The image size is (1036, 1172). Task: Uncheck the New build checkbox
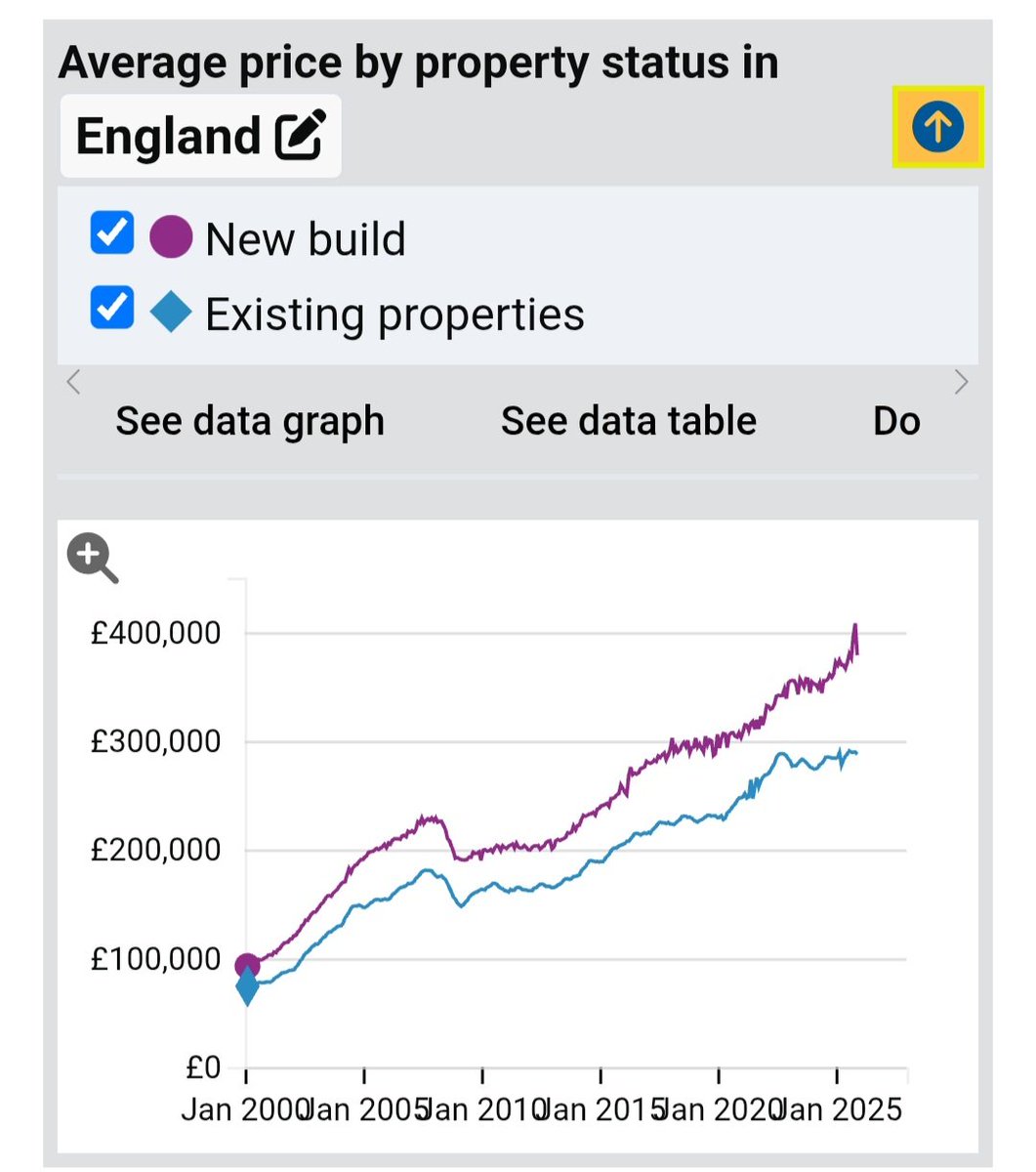click(111, 233)
